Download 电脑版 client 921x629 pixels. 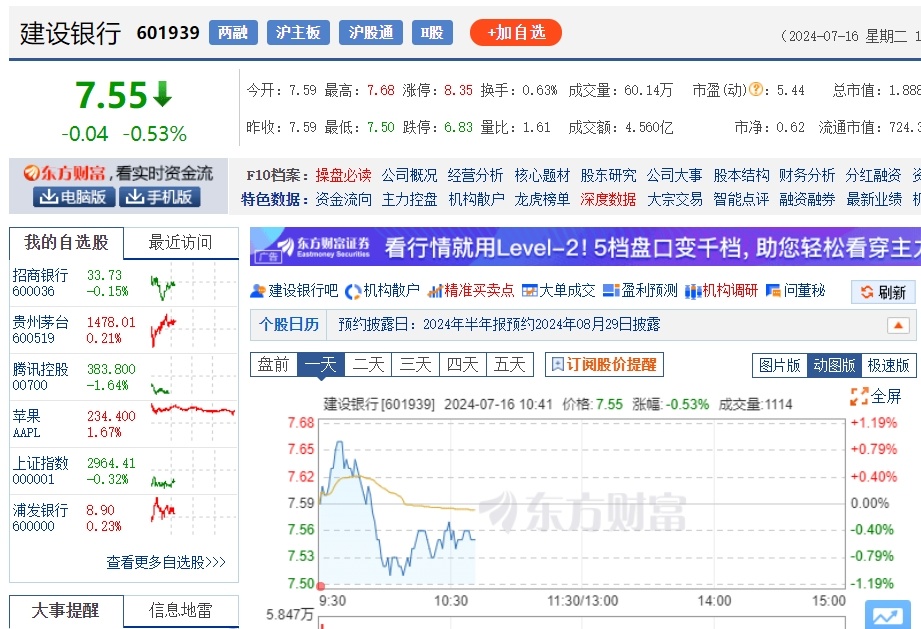click(x=73, y=197)
